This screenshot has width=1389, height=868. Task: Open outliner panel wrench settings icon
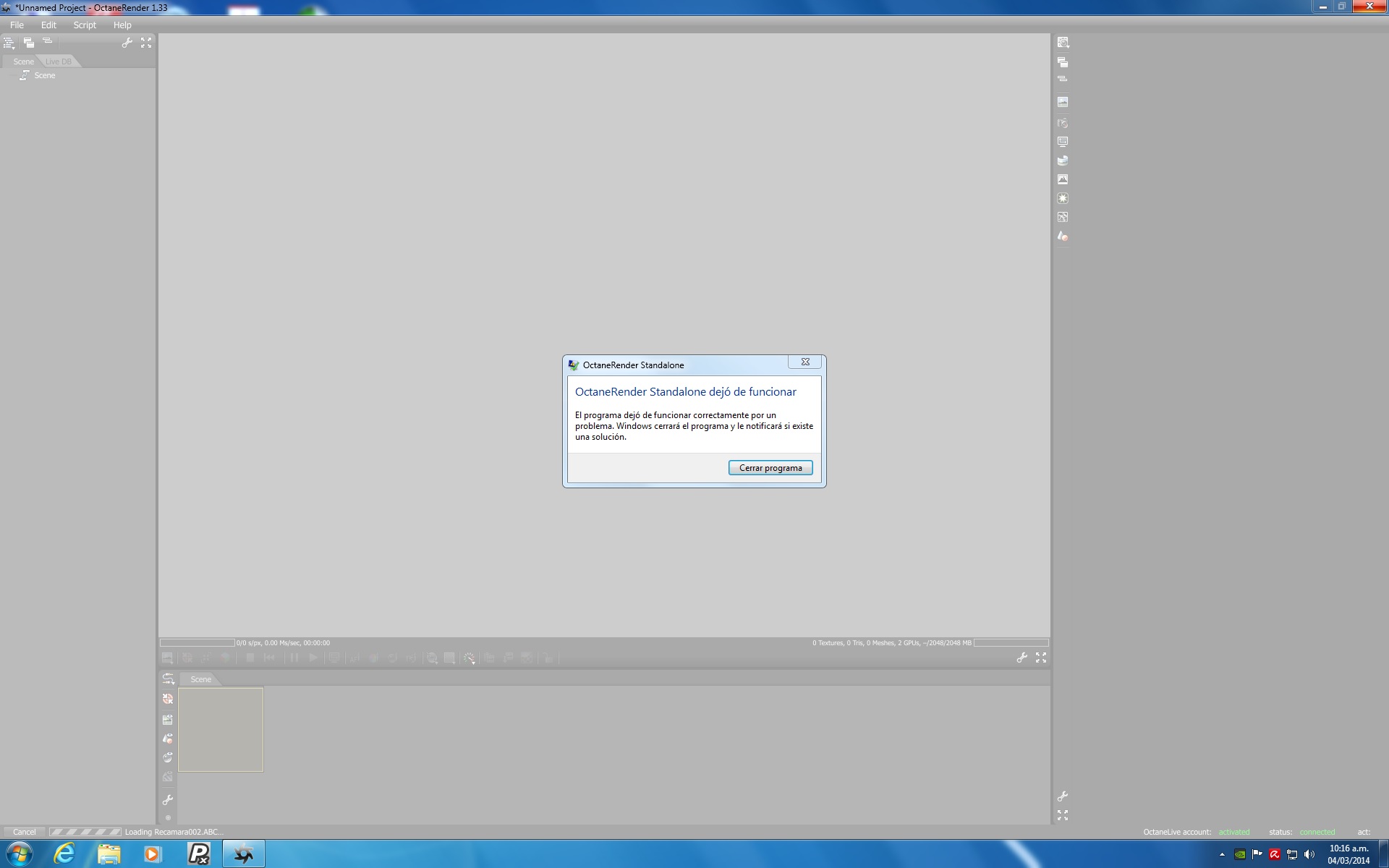pyautogui.click(x=127, y=43)
